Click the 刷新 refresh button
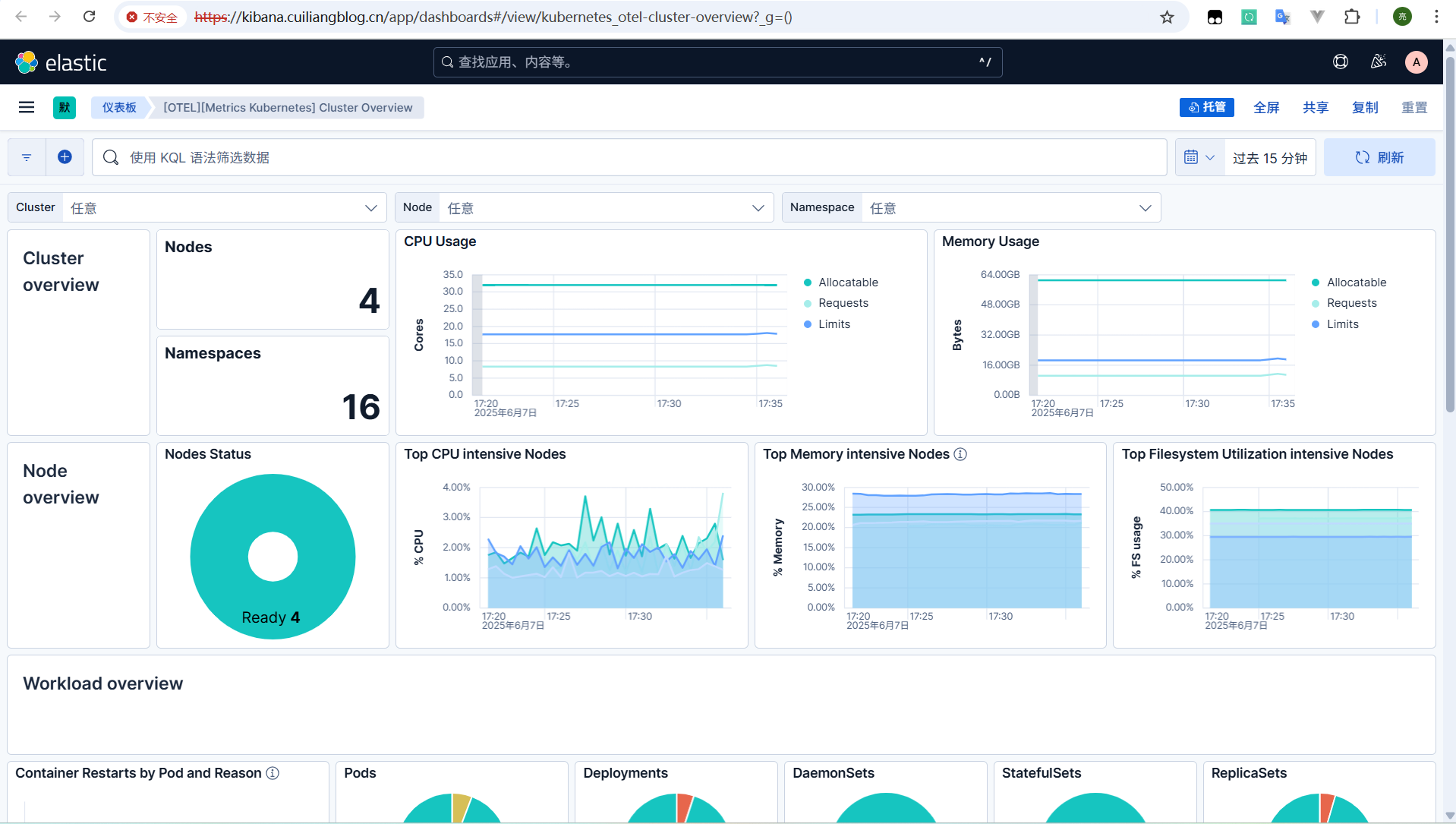The height and width of the screenshot is (824, 1456). pos(1379,157)
